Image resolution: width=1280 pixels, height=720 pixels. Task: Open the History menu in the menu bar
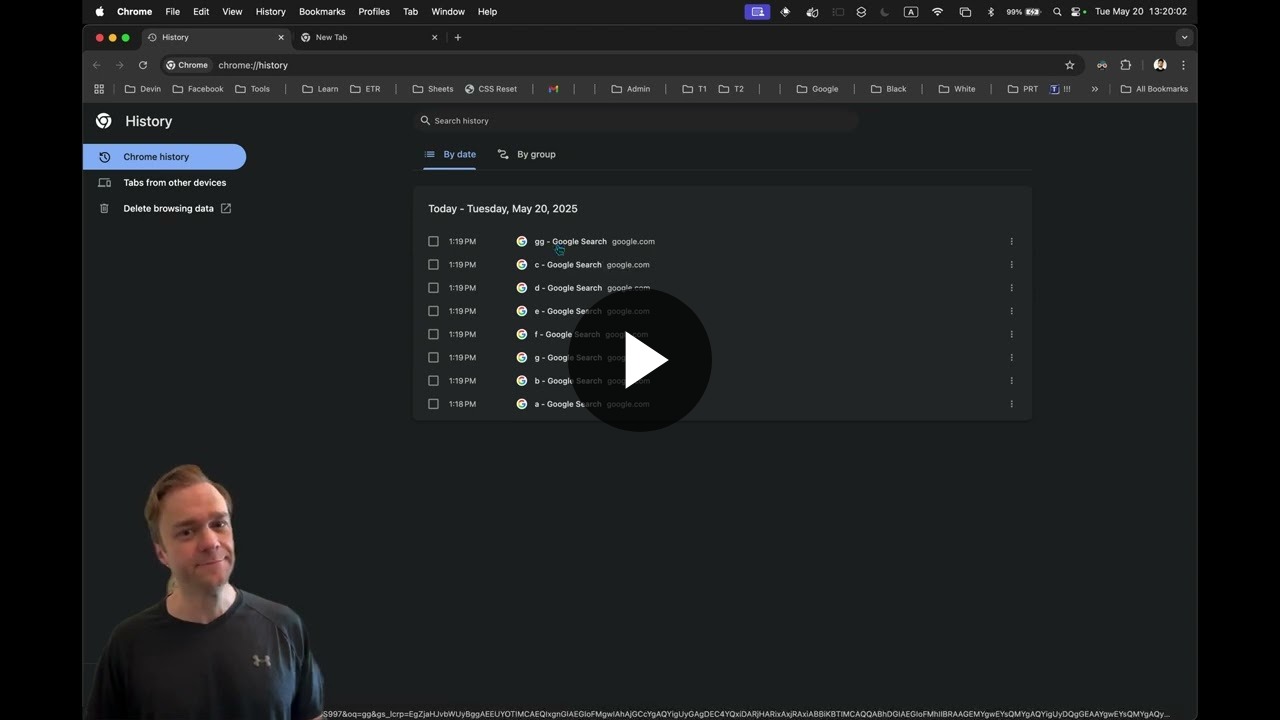point(270,11)
